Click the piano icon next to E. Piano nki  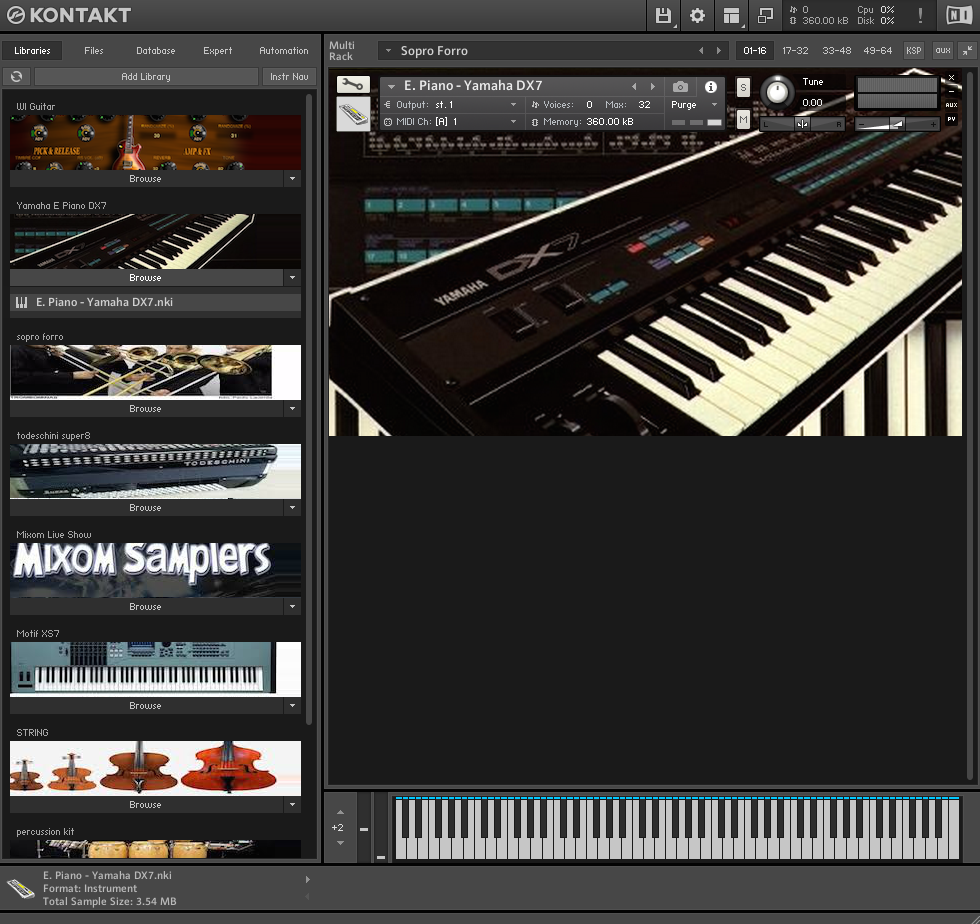[x=21, y=303]
